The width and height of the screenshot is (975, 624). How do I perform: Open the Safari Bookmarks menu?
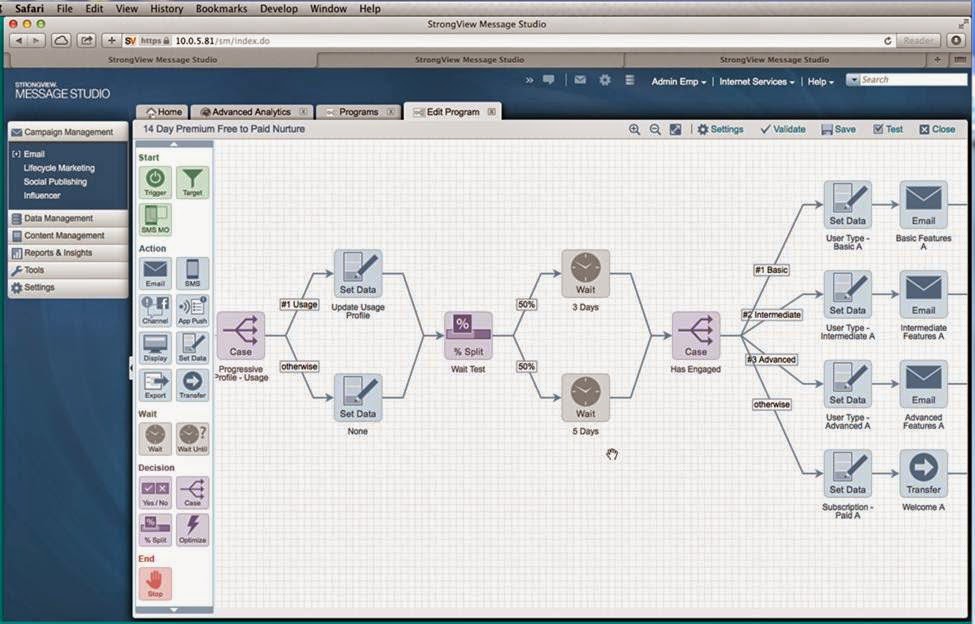(x=220, y=8)
